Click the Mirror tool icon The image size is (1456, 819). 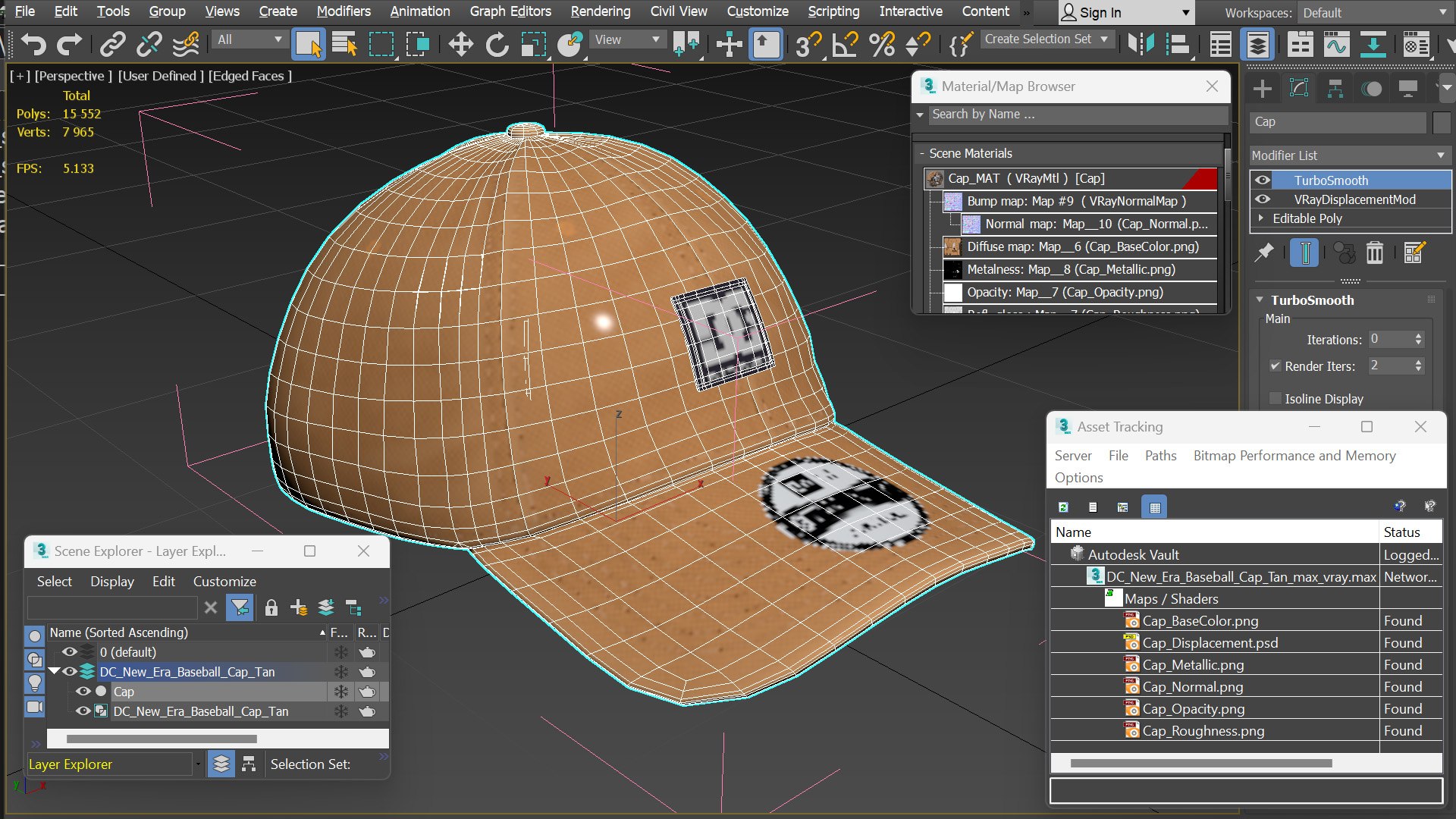[1140, 44]
